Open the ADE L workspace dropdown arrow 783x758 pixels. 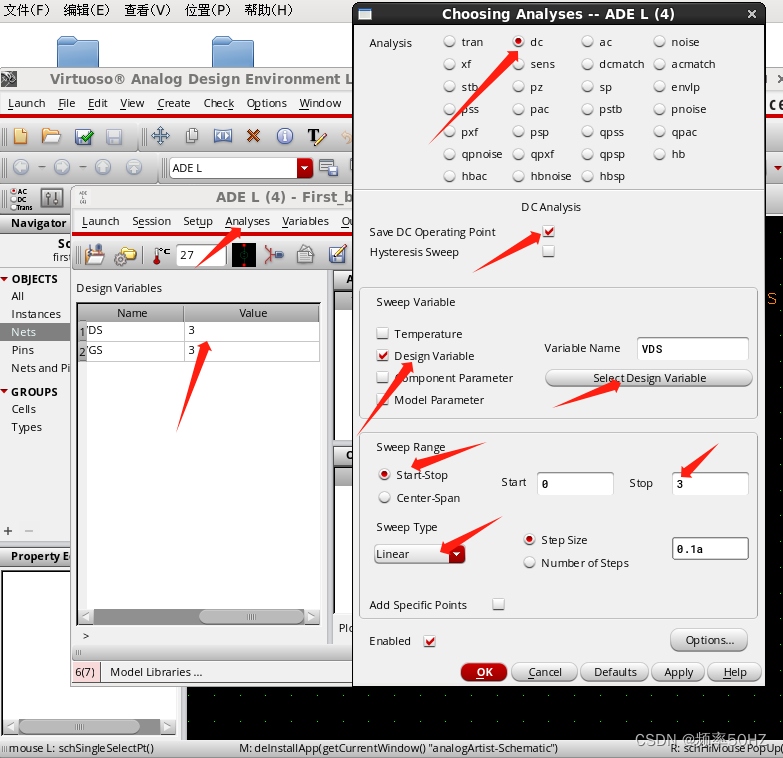[x=305, y=168]
